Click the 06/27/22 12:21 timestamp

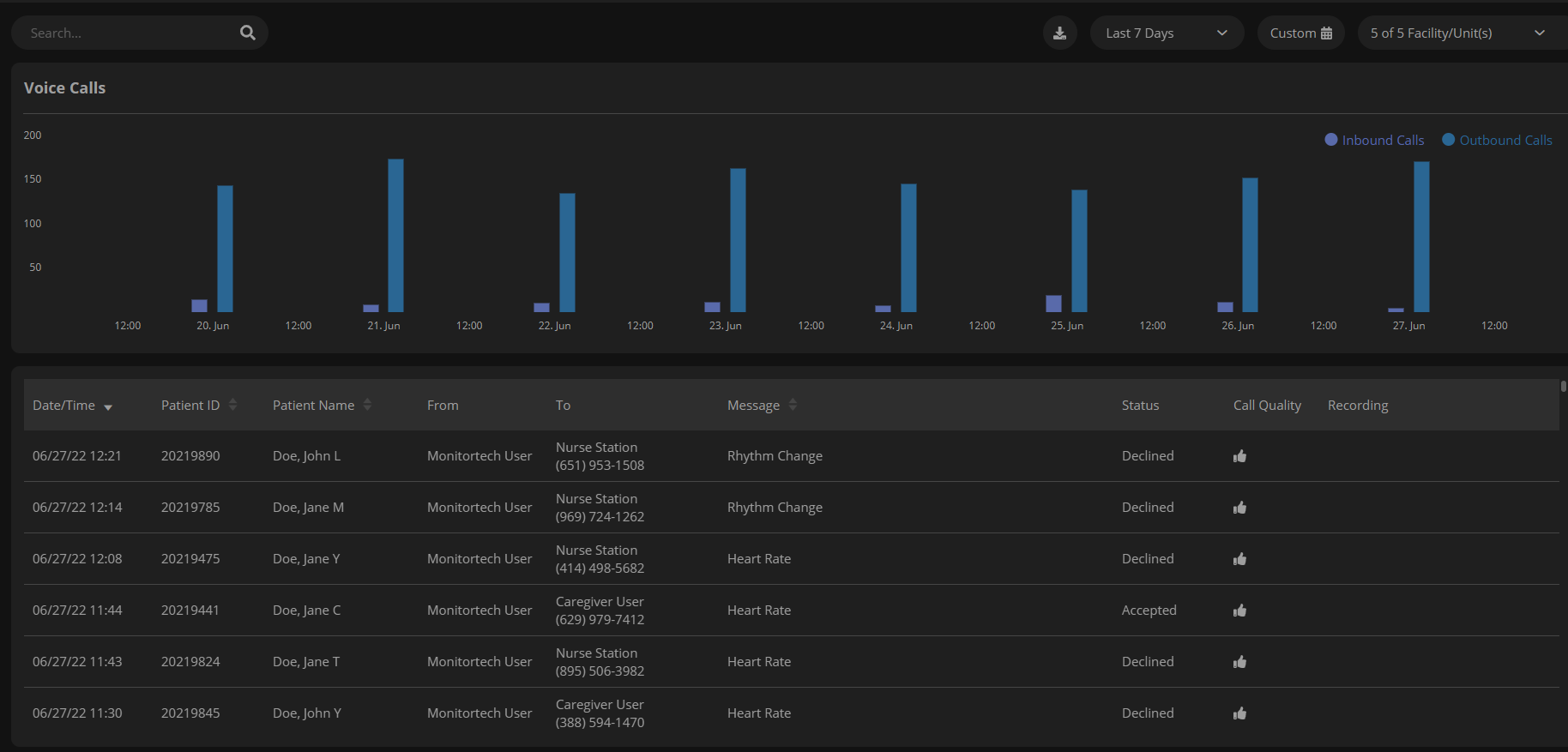[x=77, y=455]
